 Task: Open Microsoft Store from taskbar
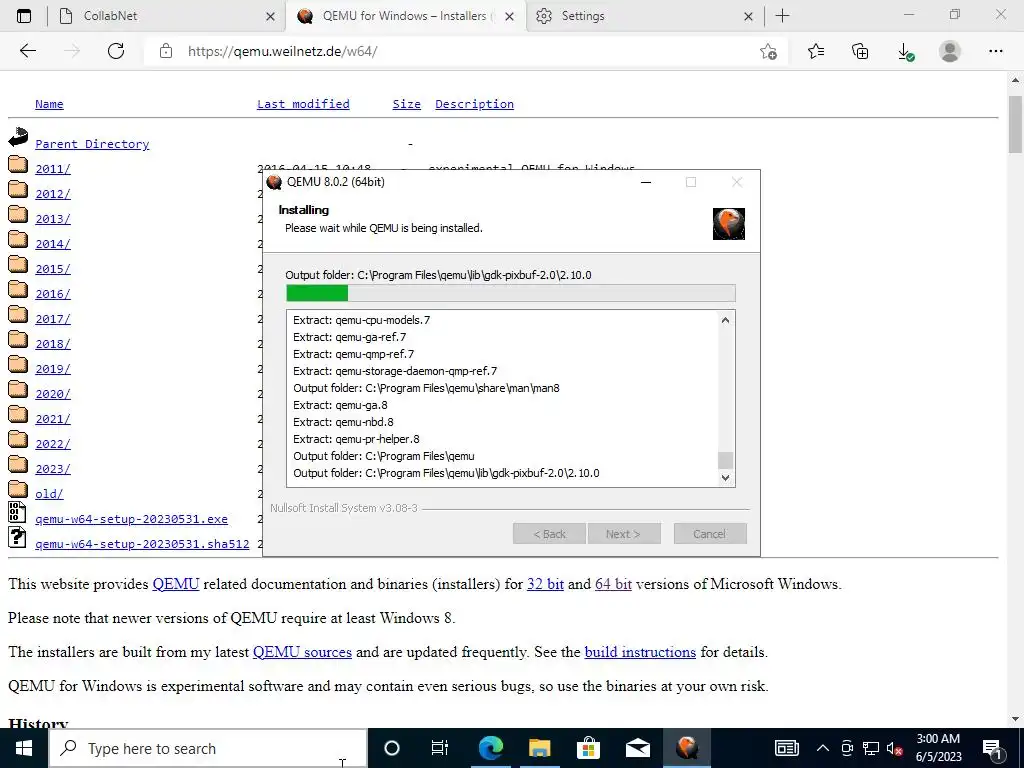(x=588, y=748)
